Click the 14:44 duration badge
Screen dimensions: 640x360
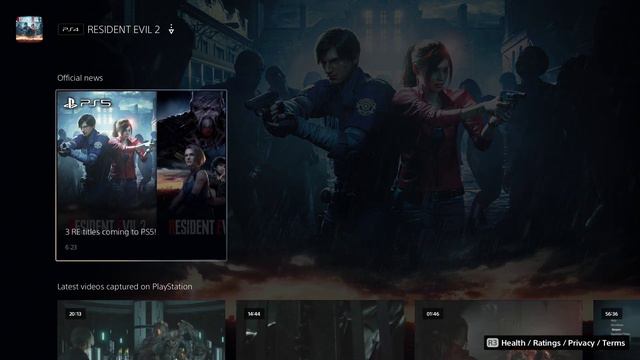click(x=254, y=314)
